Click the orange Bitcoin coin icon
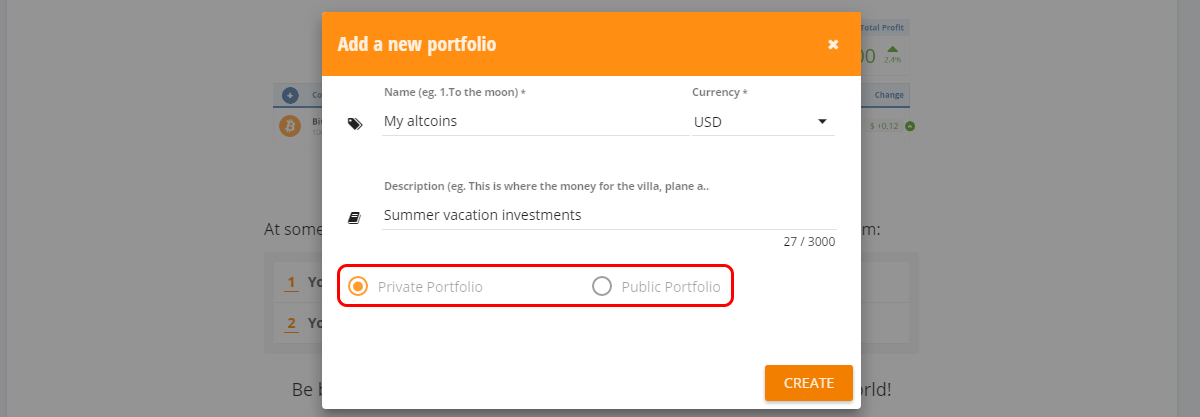 coord(290,126)
